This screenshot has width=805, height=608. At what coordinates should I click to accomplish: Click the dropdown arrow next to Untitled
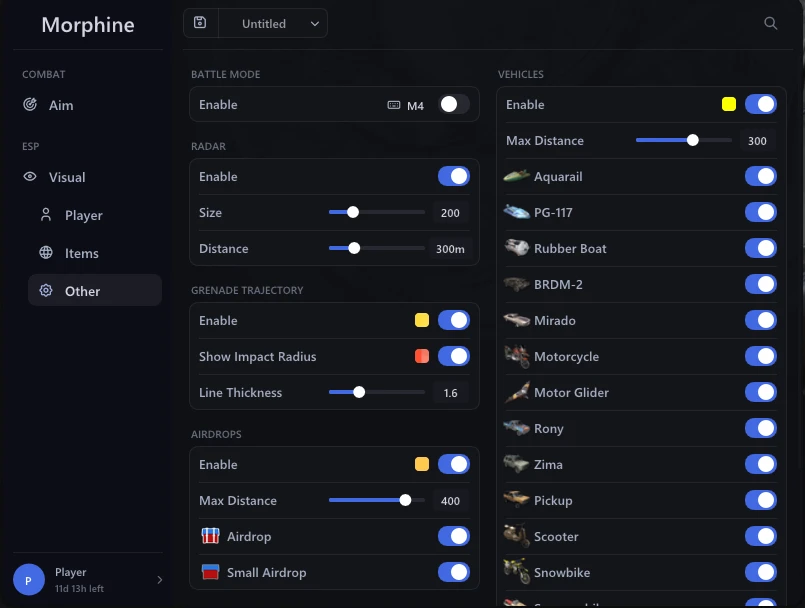tap(315, 24)
